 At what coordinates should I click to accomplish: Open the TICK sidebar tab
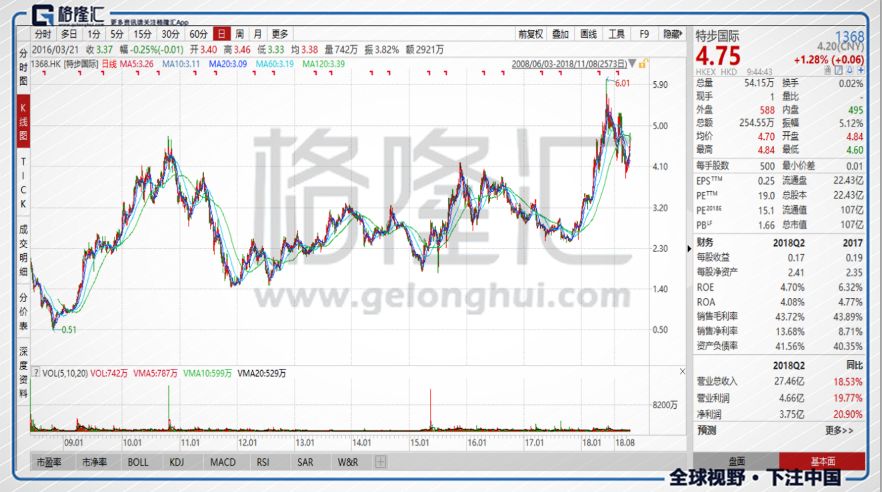pyautogui.click(x=23, y=183)
